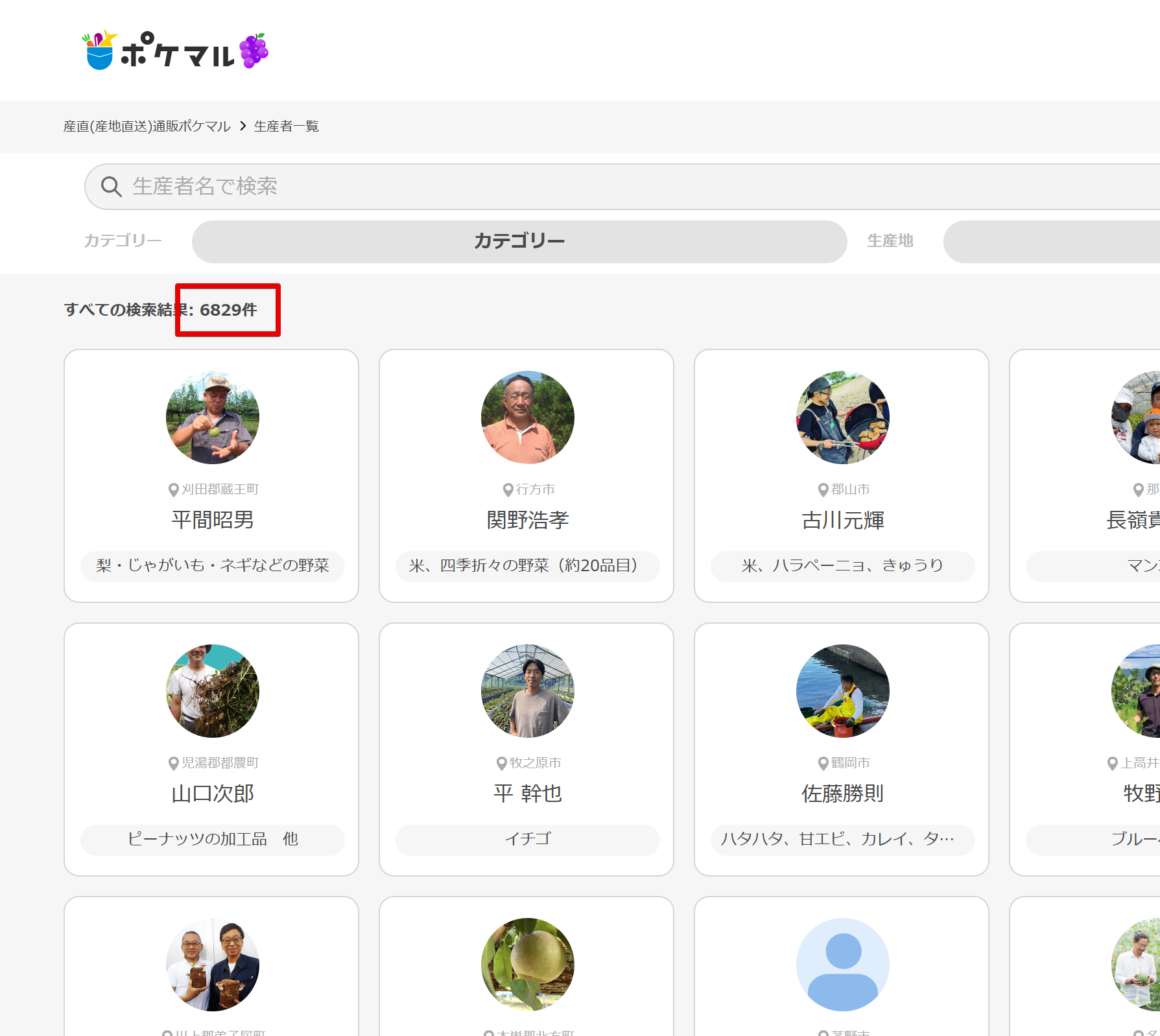Click the ピーナッツの加工品 他 tag
1160x1036 pixels.
click(213, 840)
